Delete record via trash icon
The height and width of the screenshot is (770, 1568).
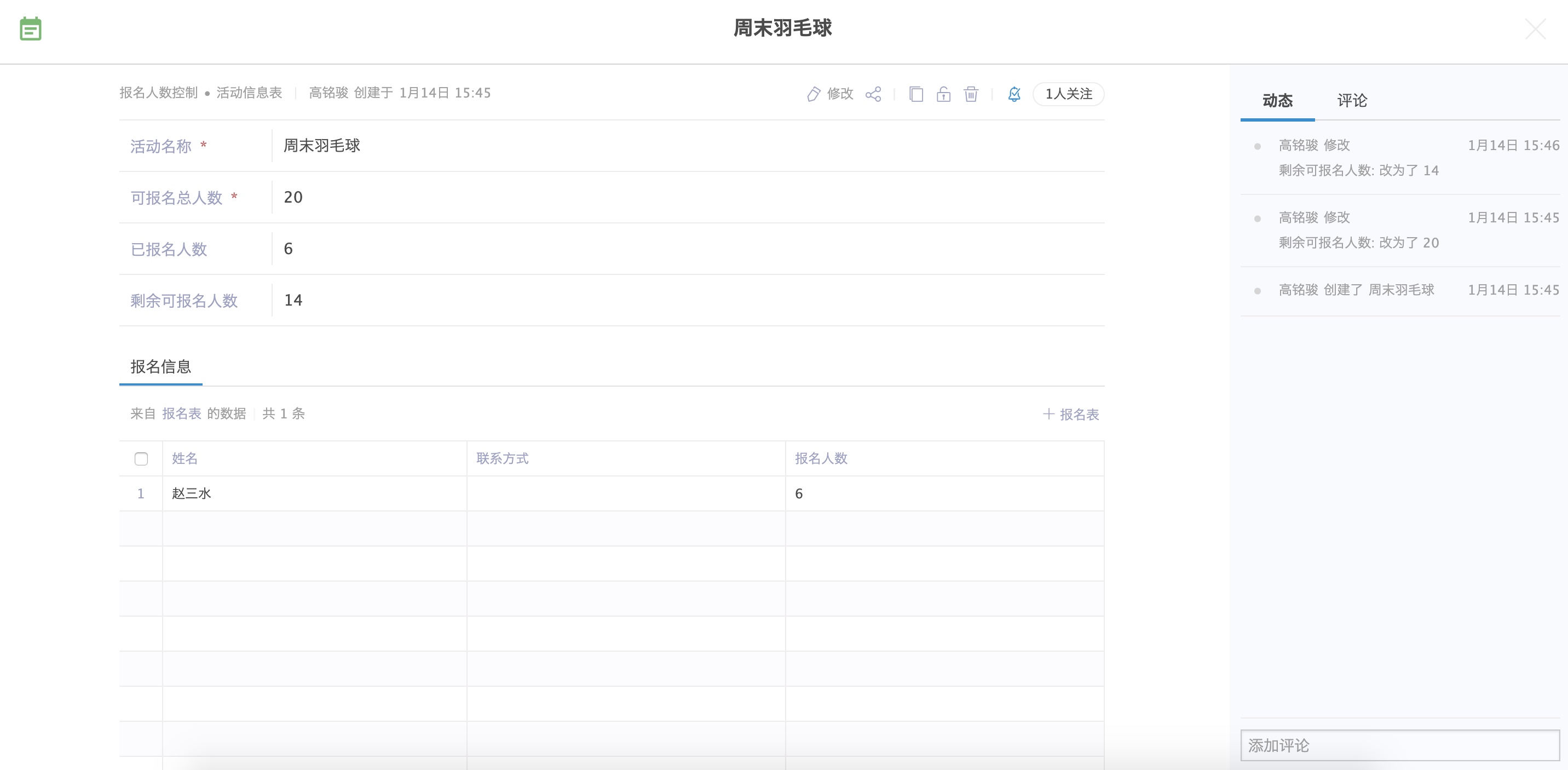point(971,94)
